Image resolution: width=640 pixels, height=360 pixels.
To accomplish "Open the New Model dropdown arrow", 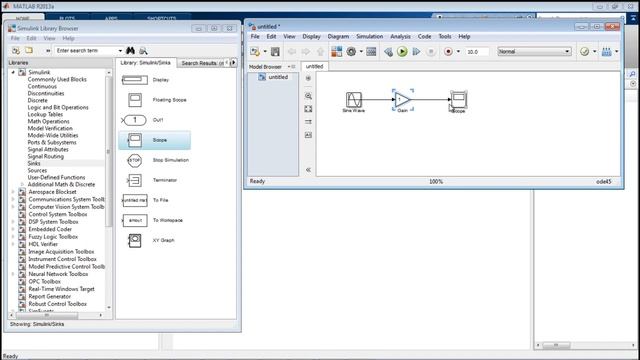I will 265,52.
